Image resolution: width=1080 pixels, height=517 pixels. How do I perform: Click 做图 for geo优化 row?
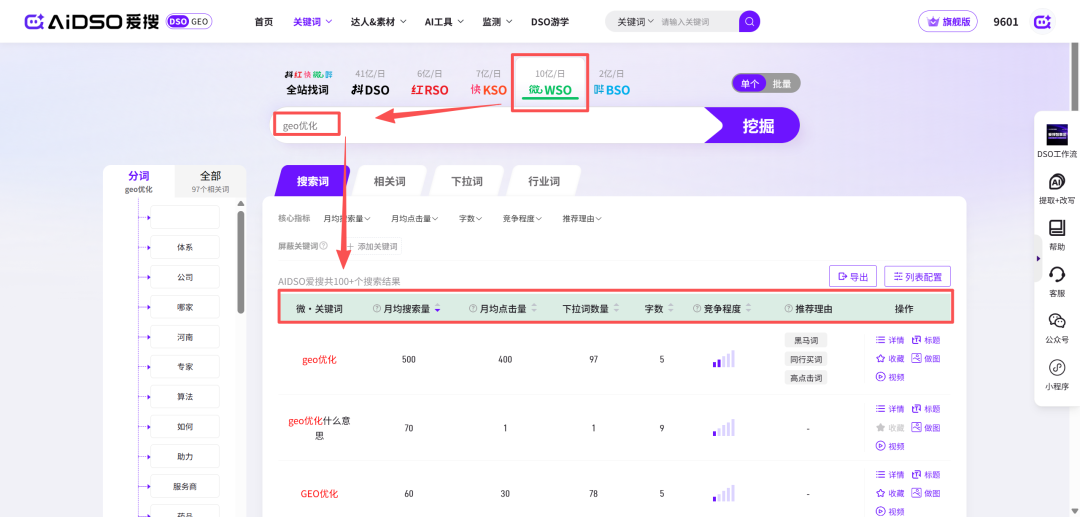click(926, 358)
